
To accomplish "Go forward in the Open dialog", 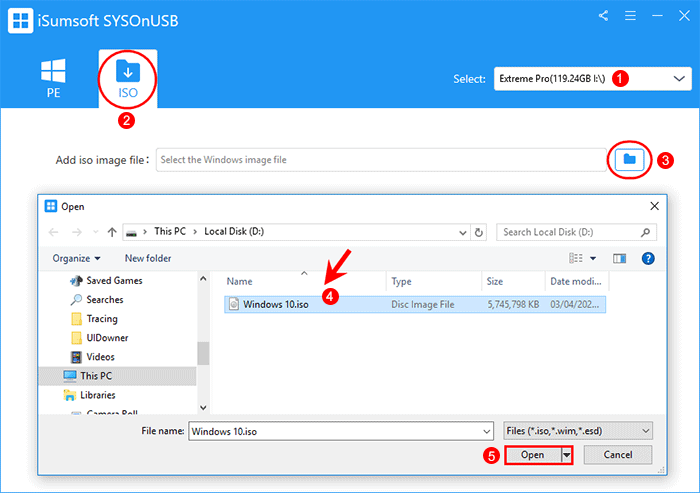I will pyautogui.click(x=77, y=232).
